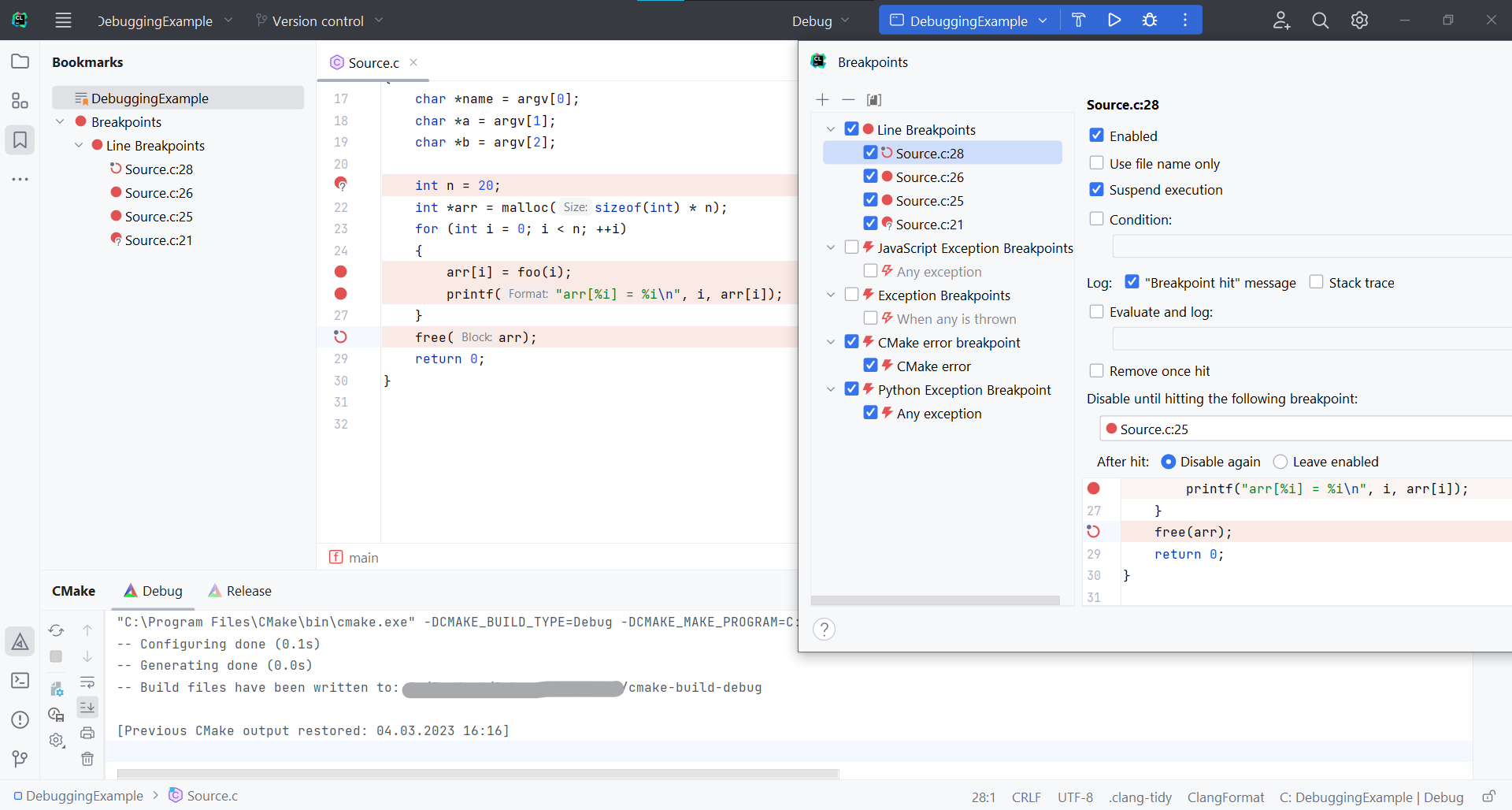Select the Leave enabled radio button

(1280, 462)
